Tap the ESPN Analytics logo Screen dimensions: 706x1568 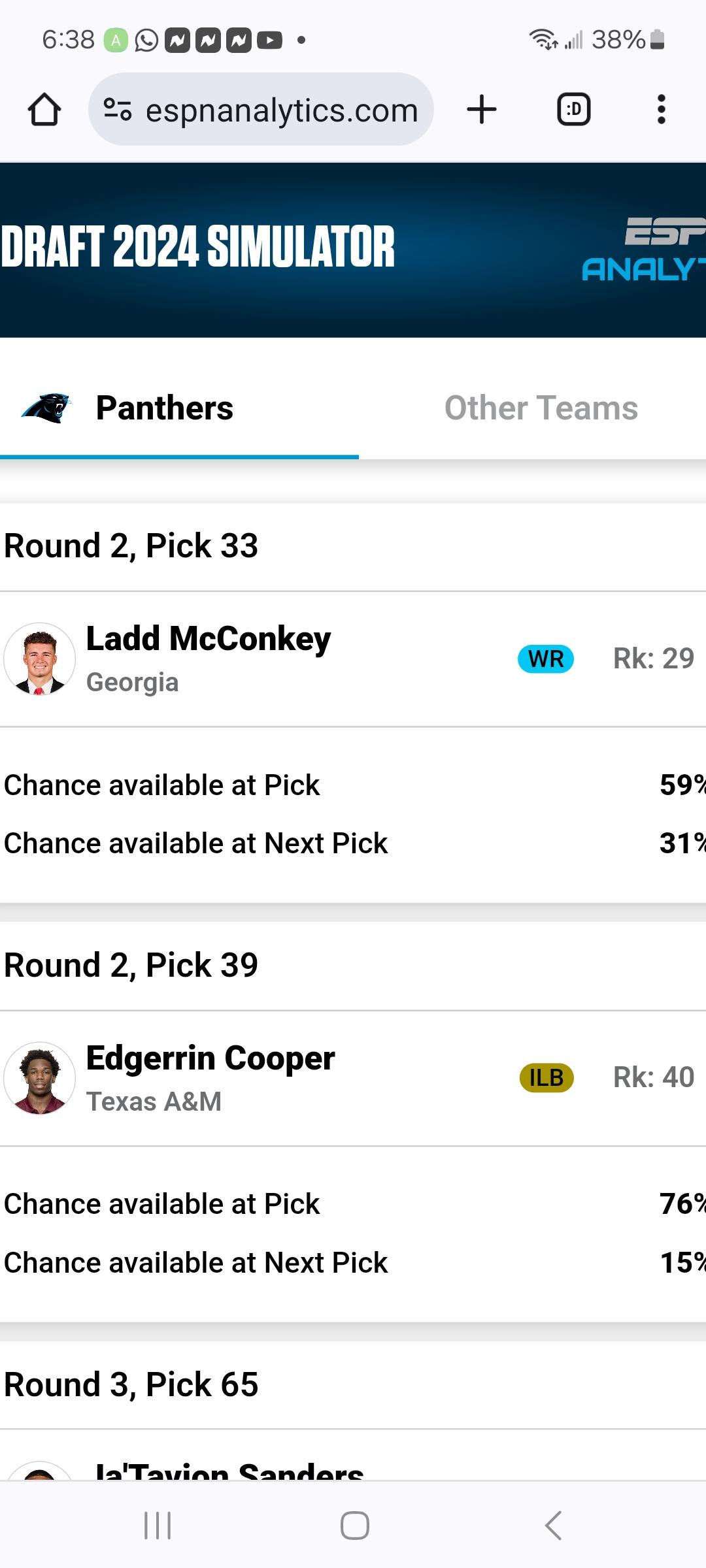click(644, 249)
